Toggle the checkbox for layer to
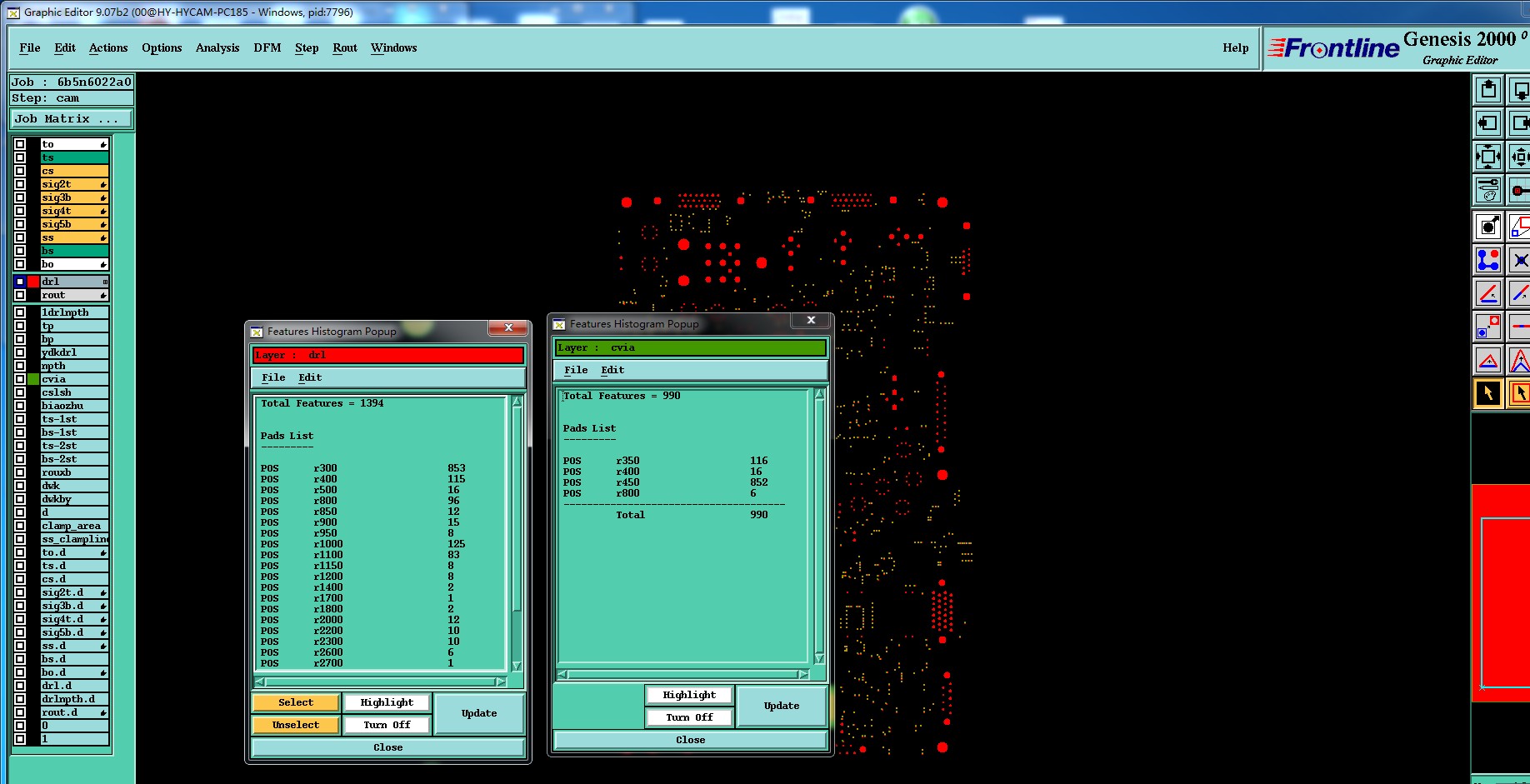 point(20,144)
